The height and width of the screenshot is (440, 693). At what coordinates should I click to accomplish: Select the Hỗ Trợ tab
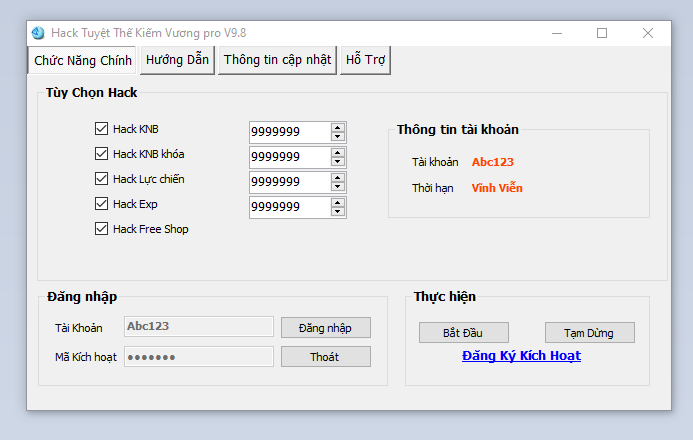coord(365,60)
